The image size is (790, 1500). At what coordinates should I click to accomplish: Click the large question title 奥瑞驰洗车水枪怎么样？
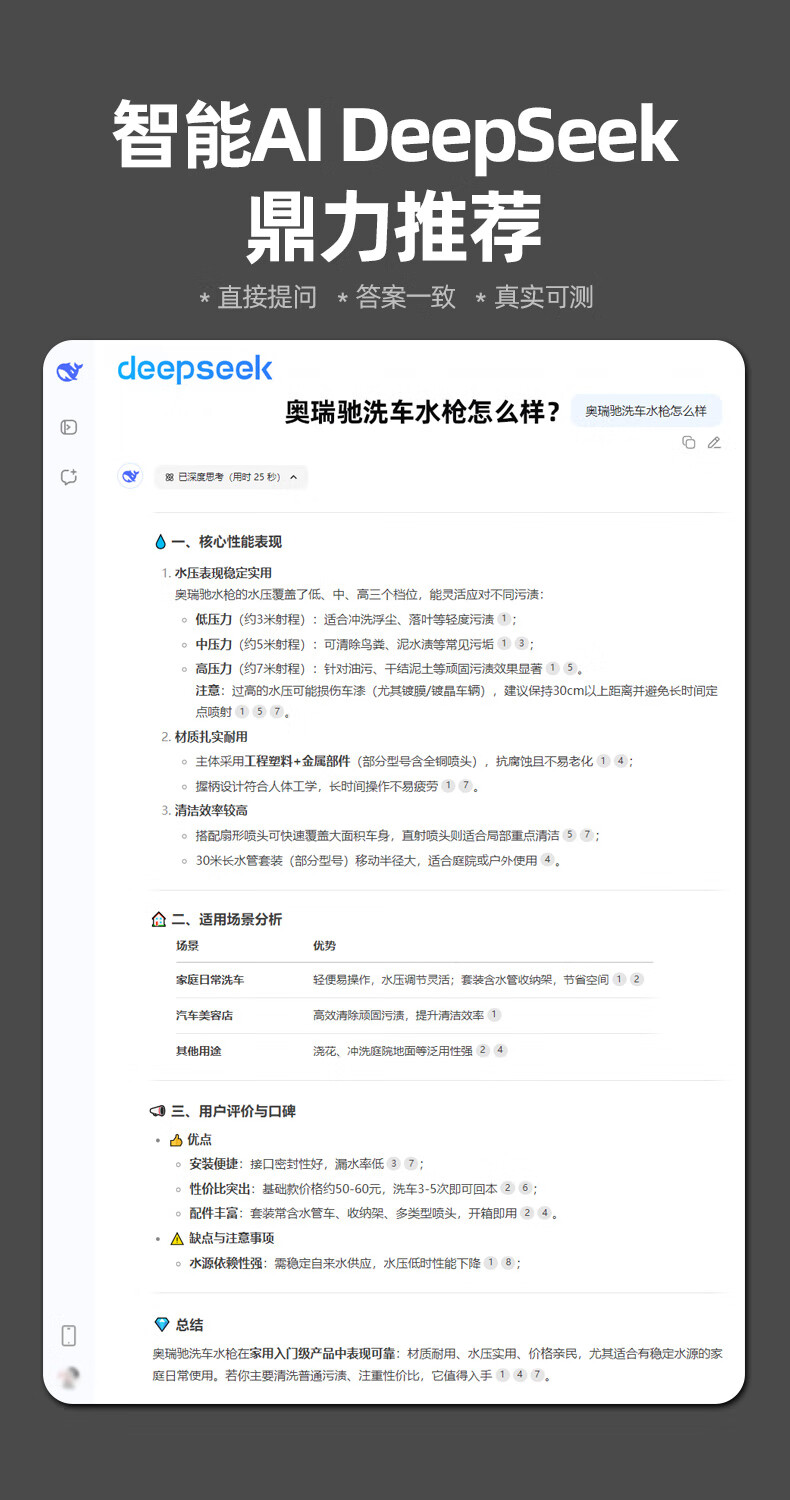[x=422, y=412]
